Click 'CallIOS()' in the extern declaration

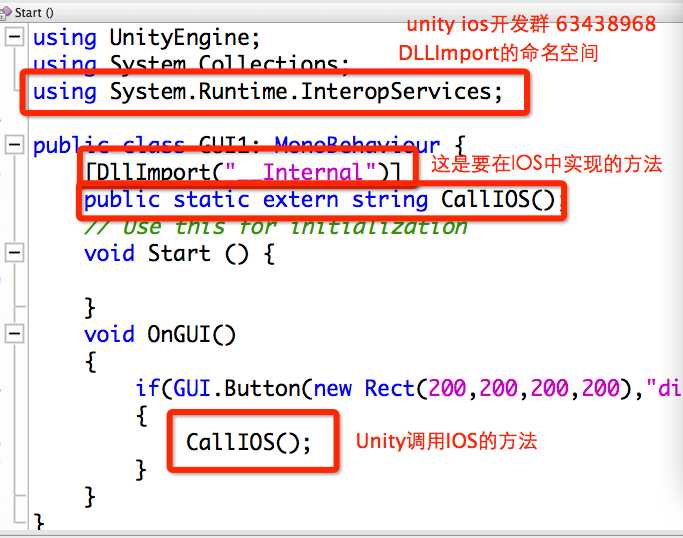[498, 200]
